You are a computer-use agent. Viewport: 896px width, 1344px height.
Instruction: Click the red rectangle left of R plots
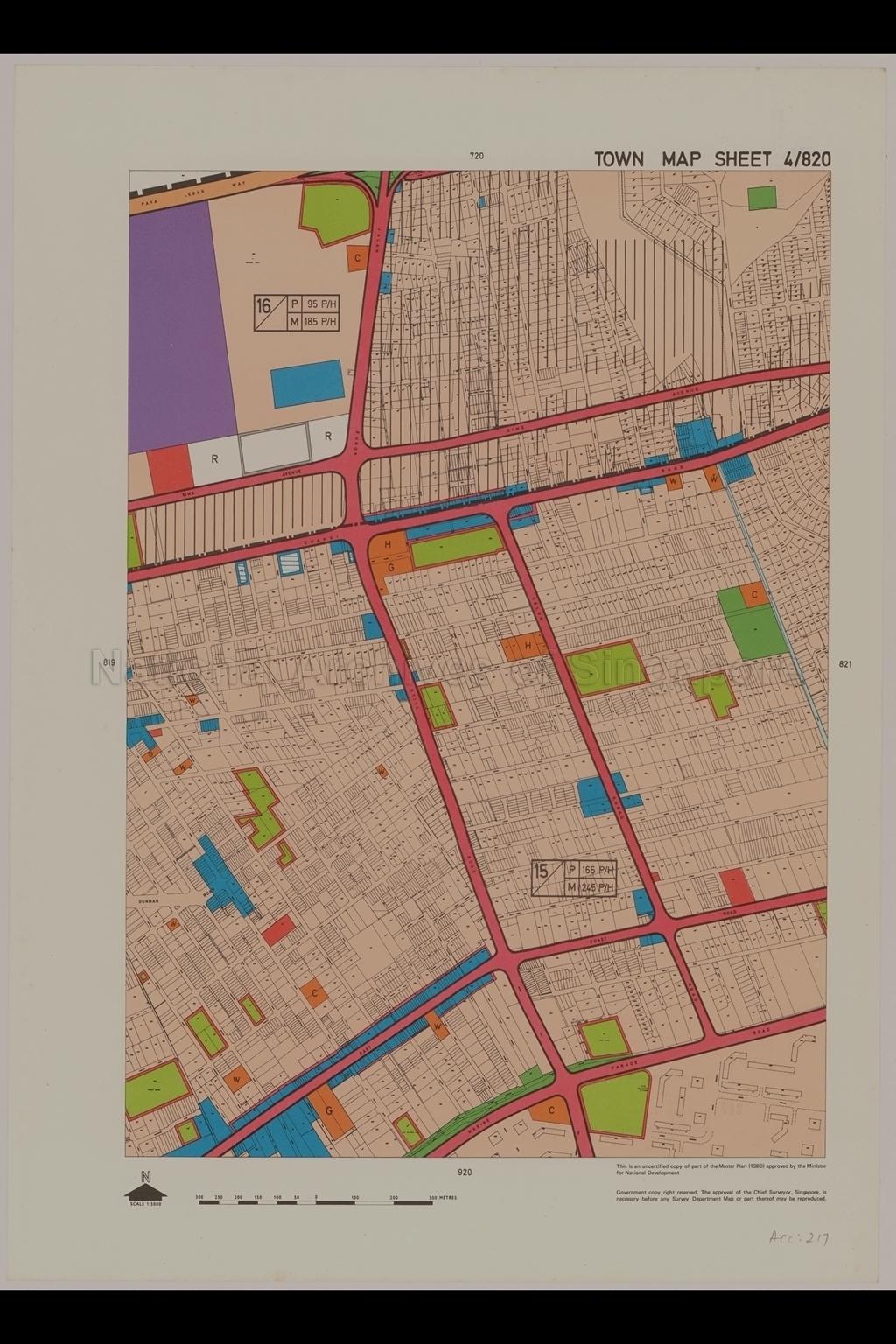[x=171, y=468]
